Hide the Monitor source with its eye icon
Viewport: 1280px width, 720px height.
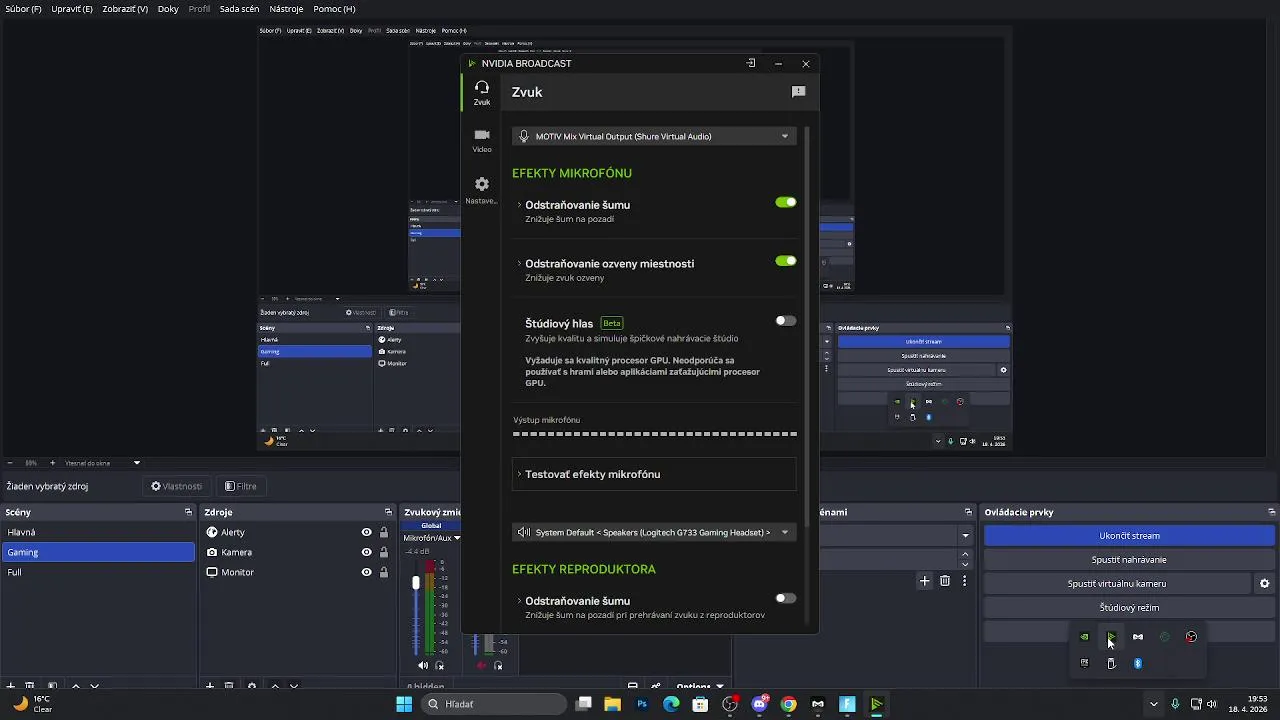click(x=367, y=572)
